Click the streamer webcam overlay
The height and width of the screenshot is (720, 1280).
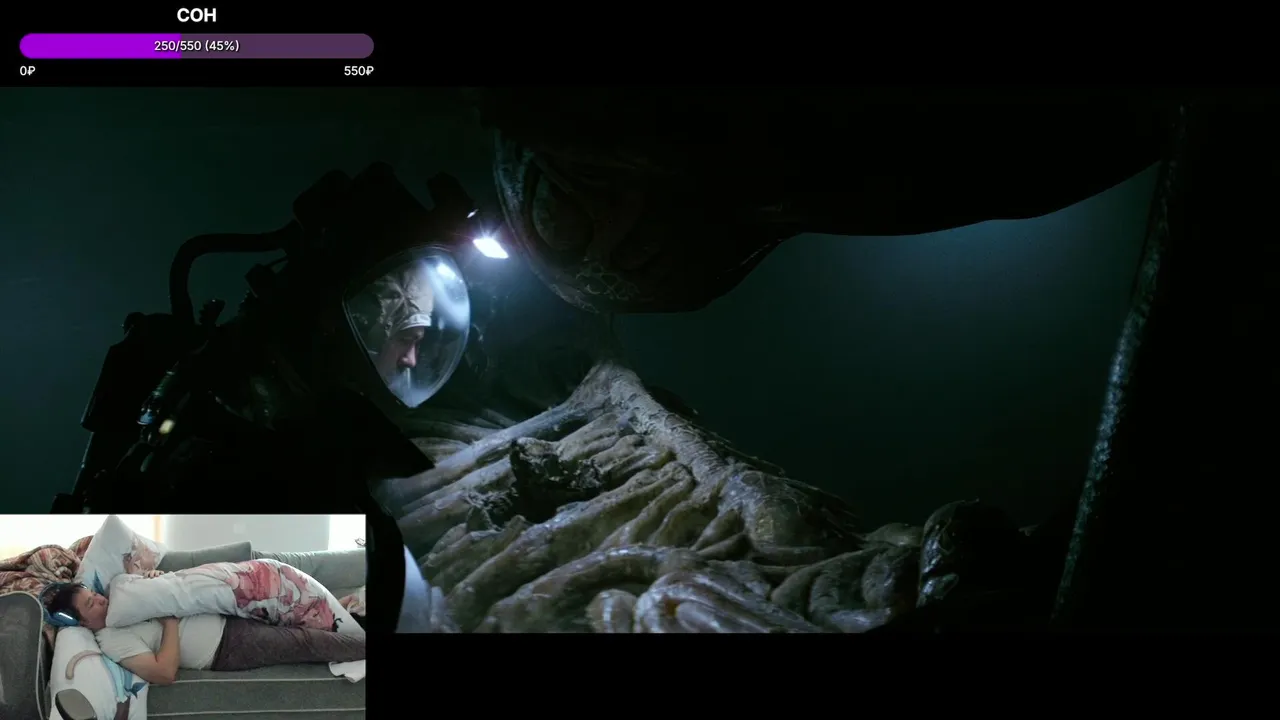click(x=182, y=617)
